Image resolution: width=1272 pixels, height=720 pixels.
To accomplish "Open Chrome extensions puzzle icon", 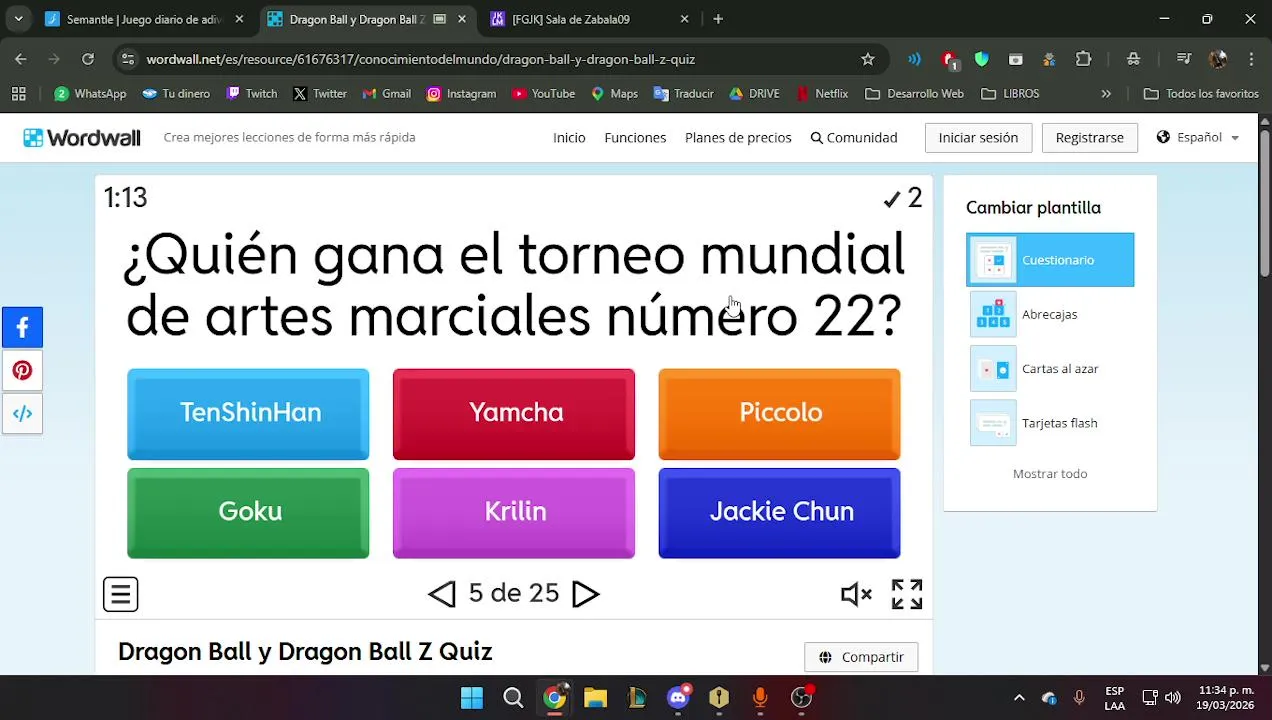I will [1083, 59].
